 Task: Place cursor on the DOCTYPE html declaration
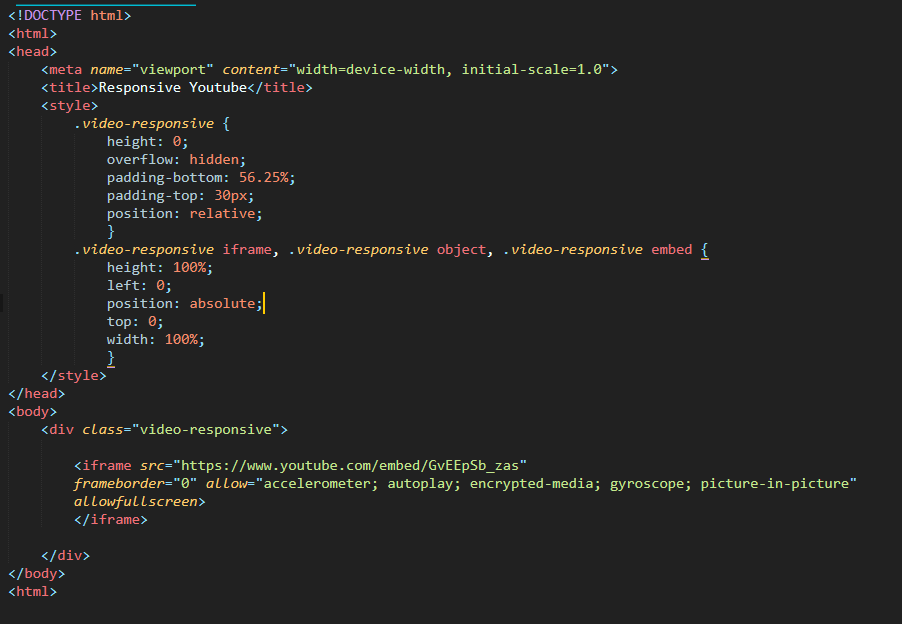click(x=70, y=16)
